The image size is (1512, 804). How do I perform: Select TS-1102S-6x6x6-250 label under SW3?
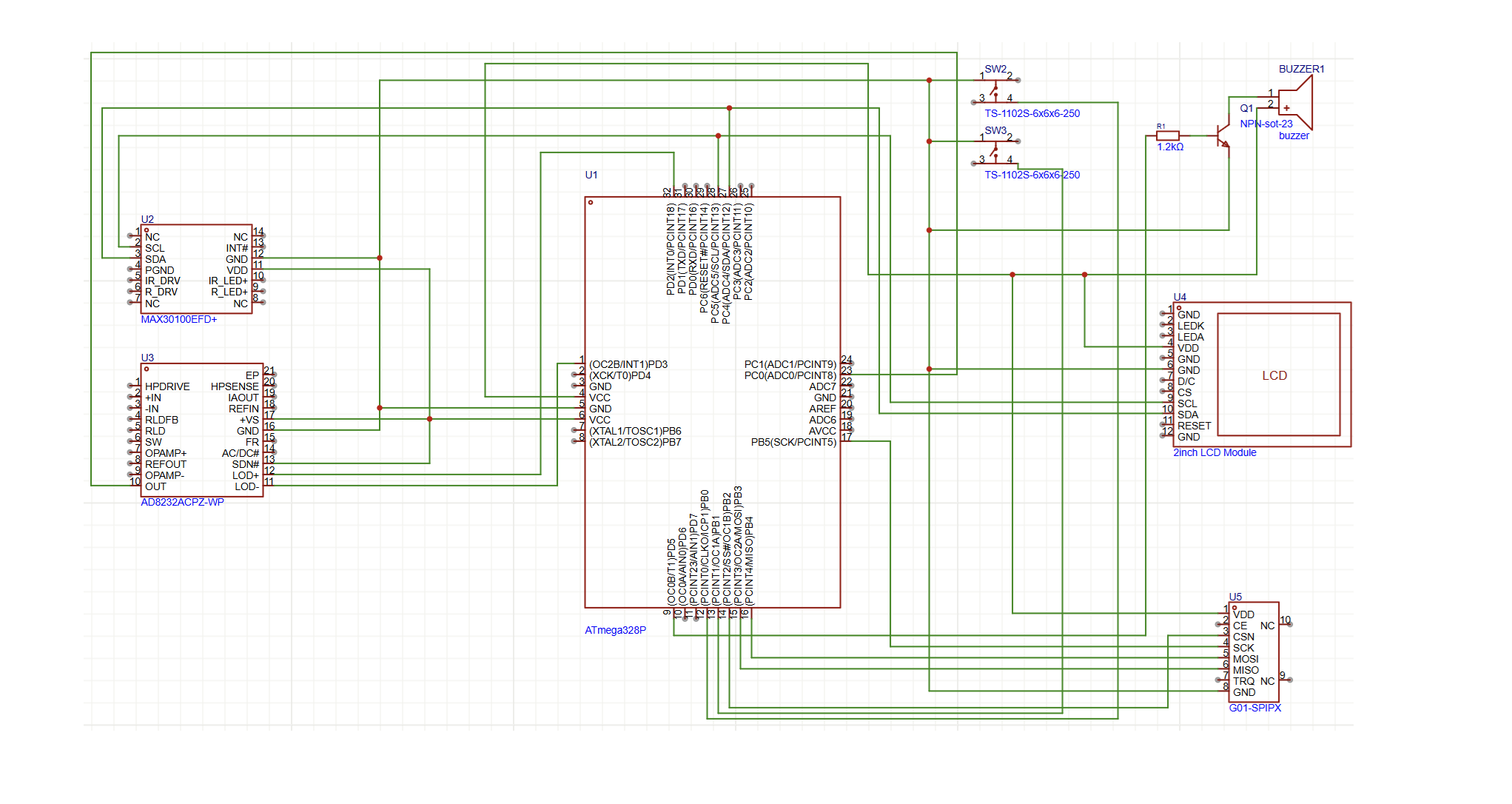pyautogui.click(x=1032, y=175)
